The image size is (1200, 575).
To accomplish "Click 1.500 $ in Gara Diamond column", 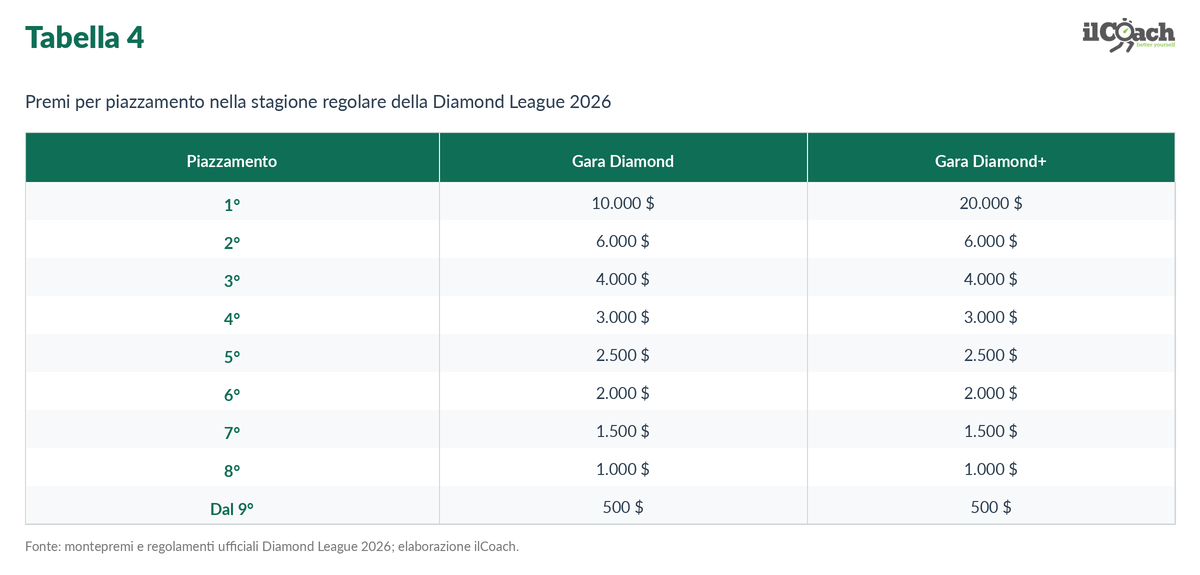I will coord(623,431).
